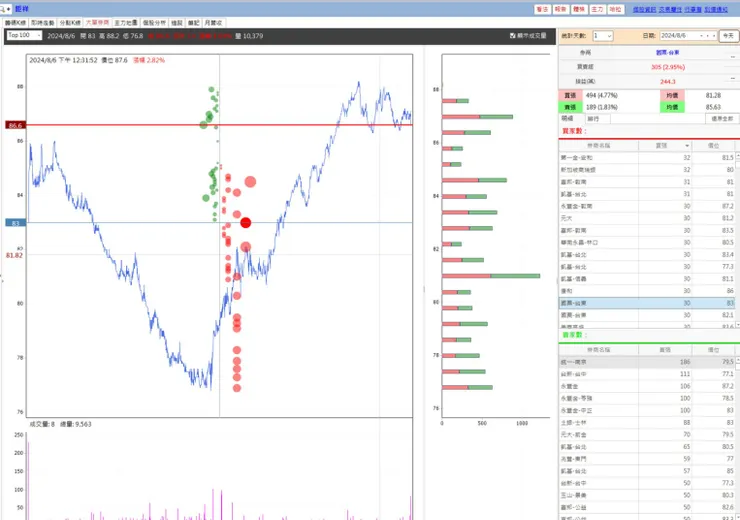Click scroll-up arrow of buyer list
This screenshot has width=740, height=520.
tap(738, 155)
